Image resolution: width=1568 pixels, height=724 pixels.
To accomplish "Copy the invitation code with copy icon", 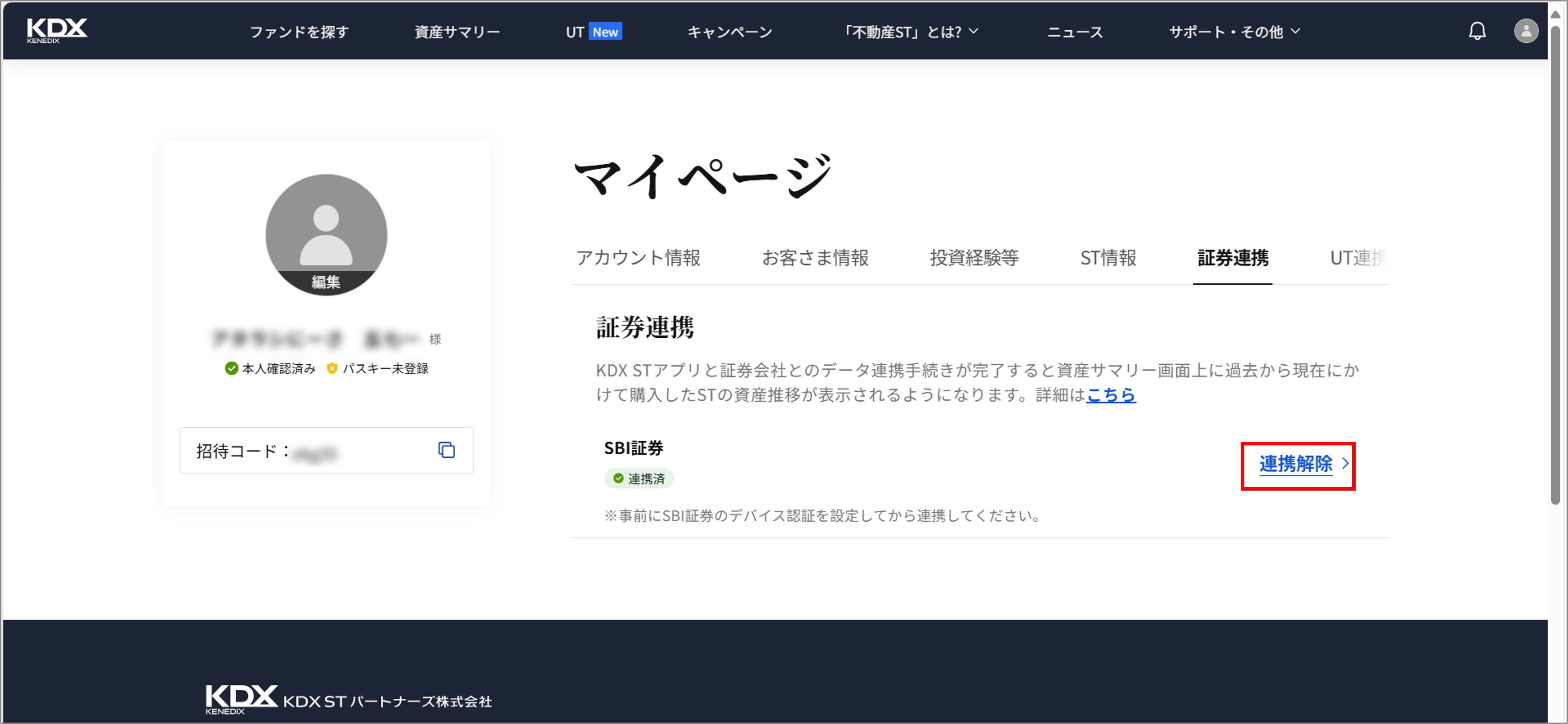I will pos(446,450).
